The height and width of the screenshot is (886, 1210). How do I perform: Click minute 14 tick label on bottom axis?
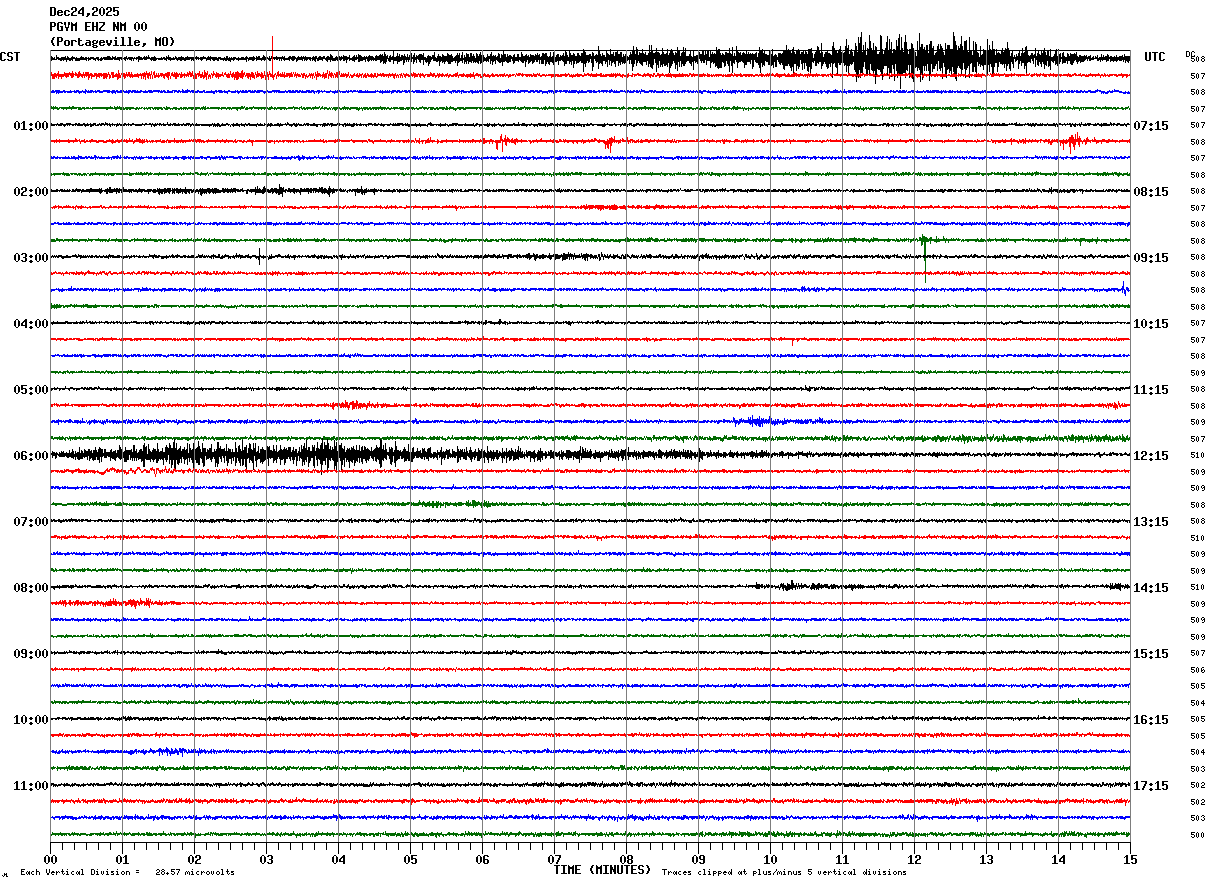point(1058,859)
